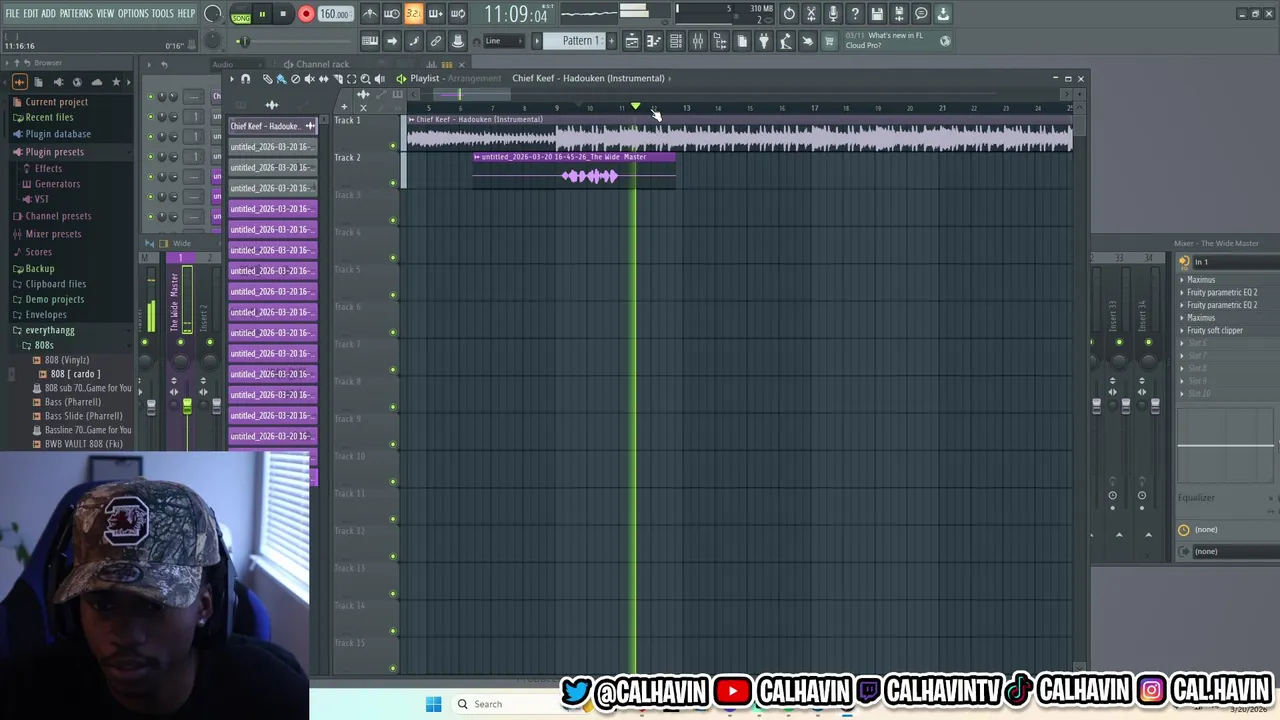
Task: Select the playlist delete tool
Action: (x=295, y=79)
